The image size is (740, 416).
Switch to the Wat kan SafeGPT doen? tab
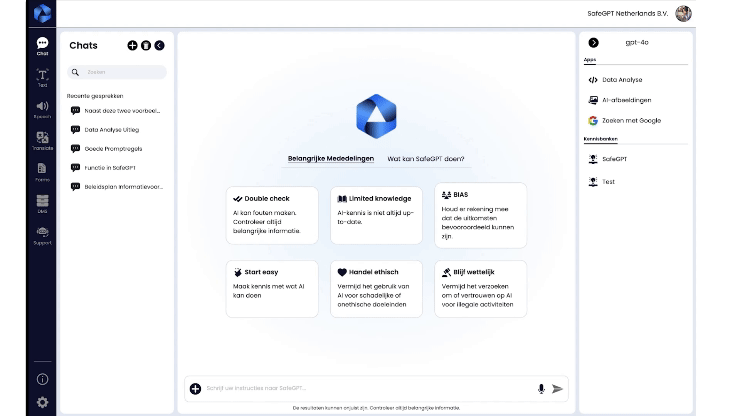click(x=426, y=158)
